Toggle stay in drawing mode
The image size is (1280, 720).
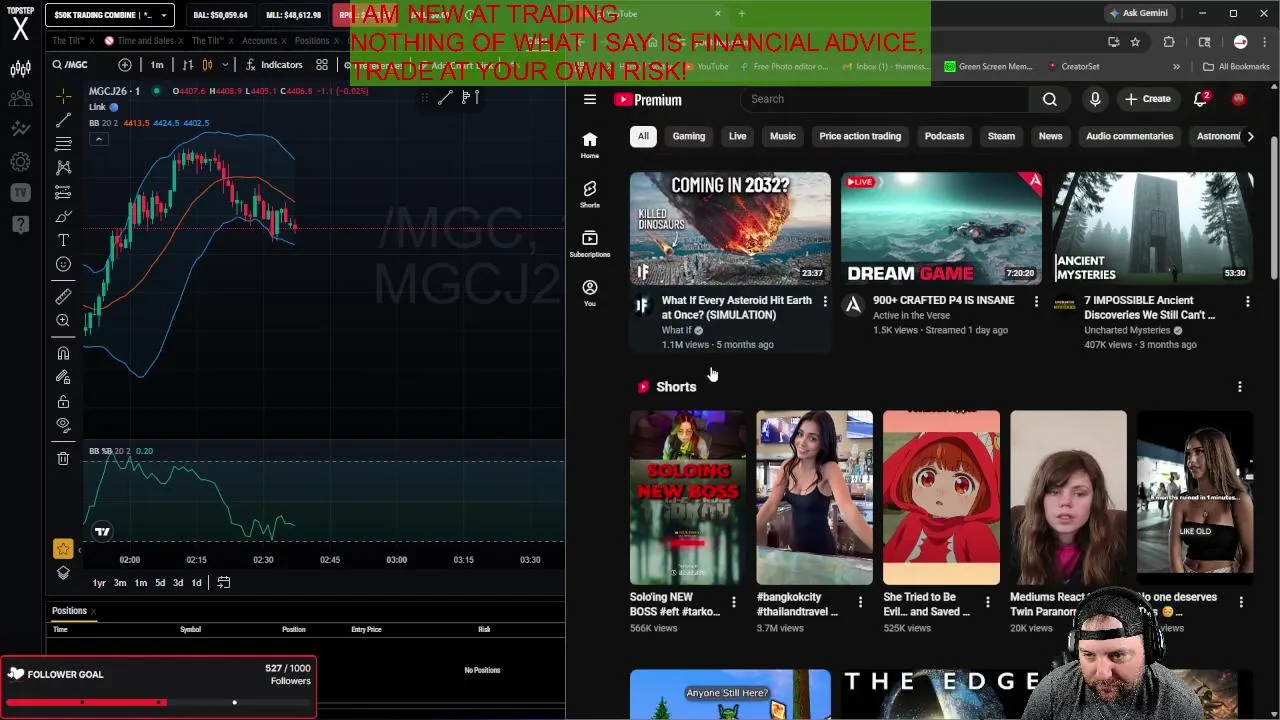coord(63,377)
